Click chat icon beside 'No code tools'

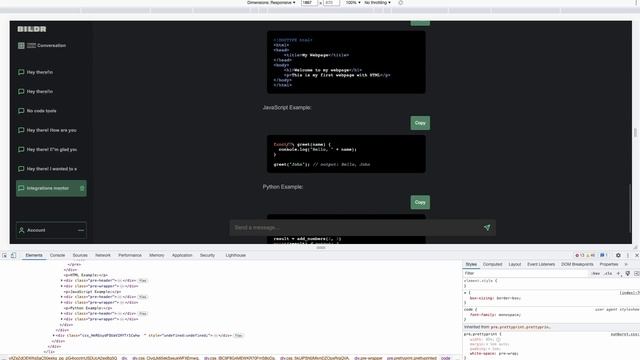click(x=21, y=111)
